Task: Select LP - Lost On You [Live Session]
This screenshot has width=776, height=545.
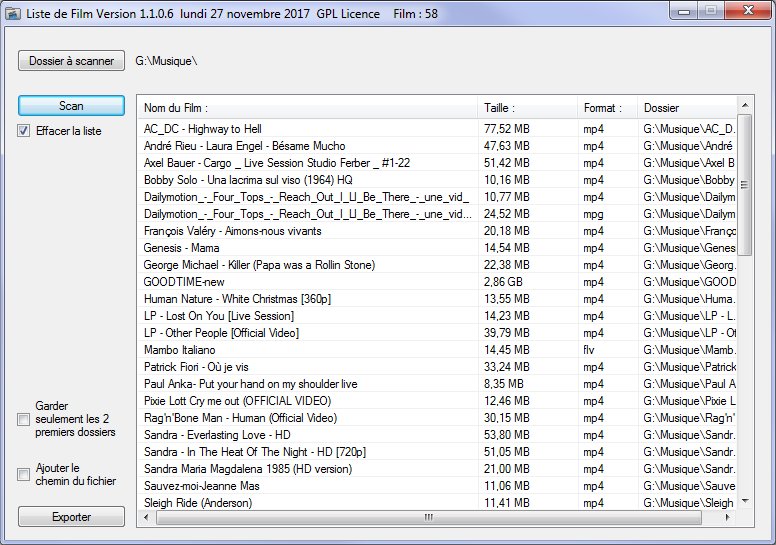Action: click(x=437, y=316)
